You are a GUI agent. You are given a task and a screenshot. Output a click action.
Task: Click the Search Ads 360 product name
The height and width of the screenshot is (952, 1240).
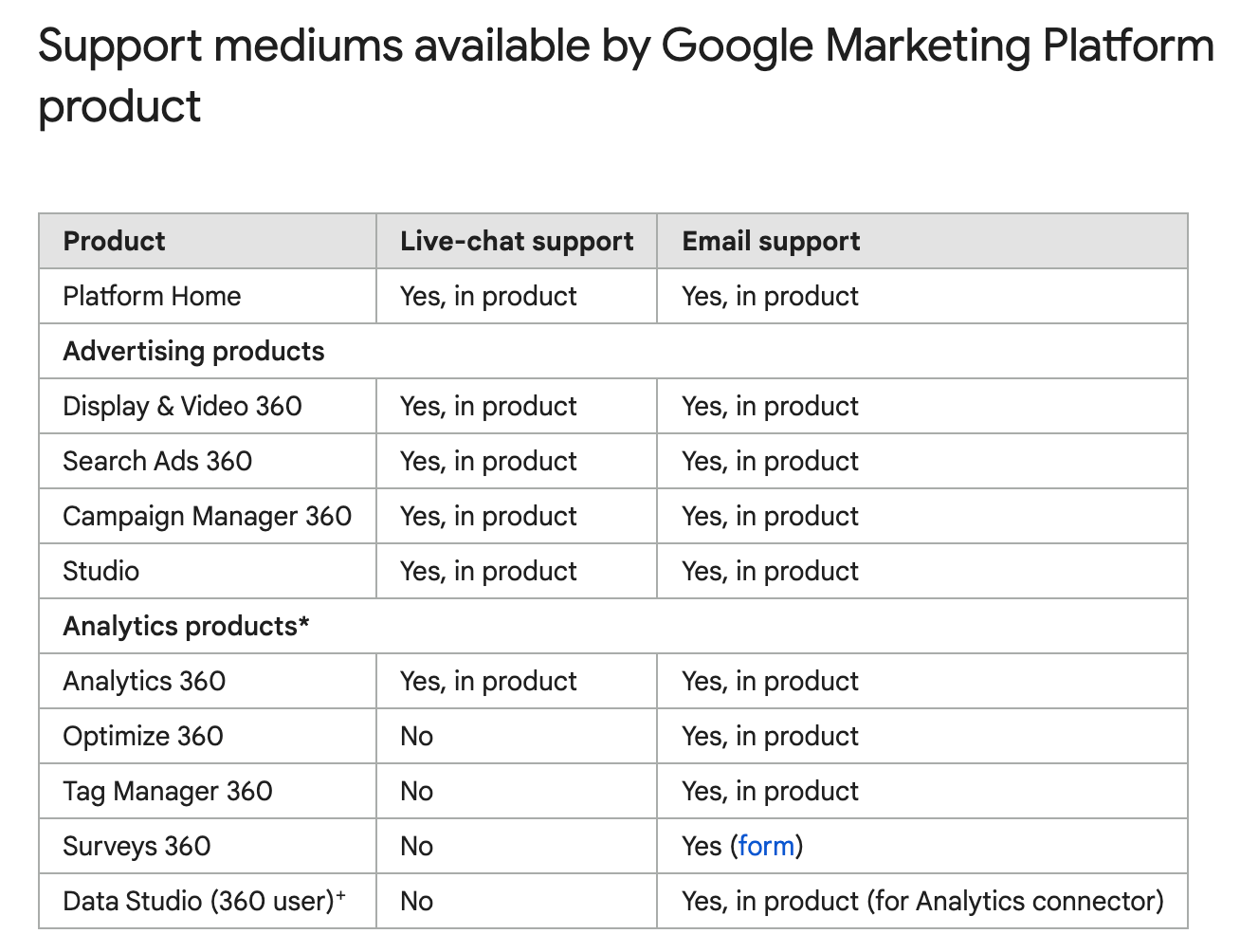click(157, 461)
